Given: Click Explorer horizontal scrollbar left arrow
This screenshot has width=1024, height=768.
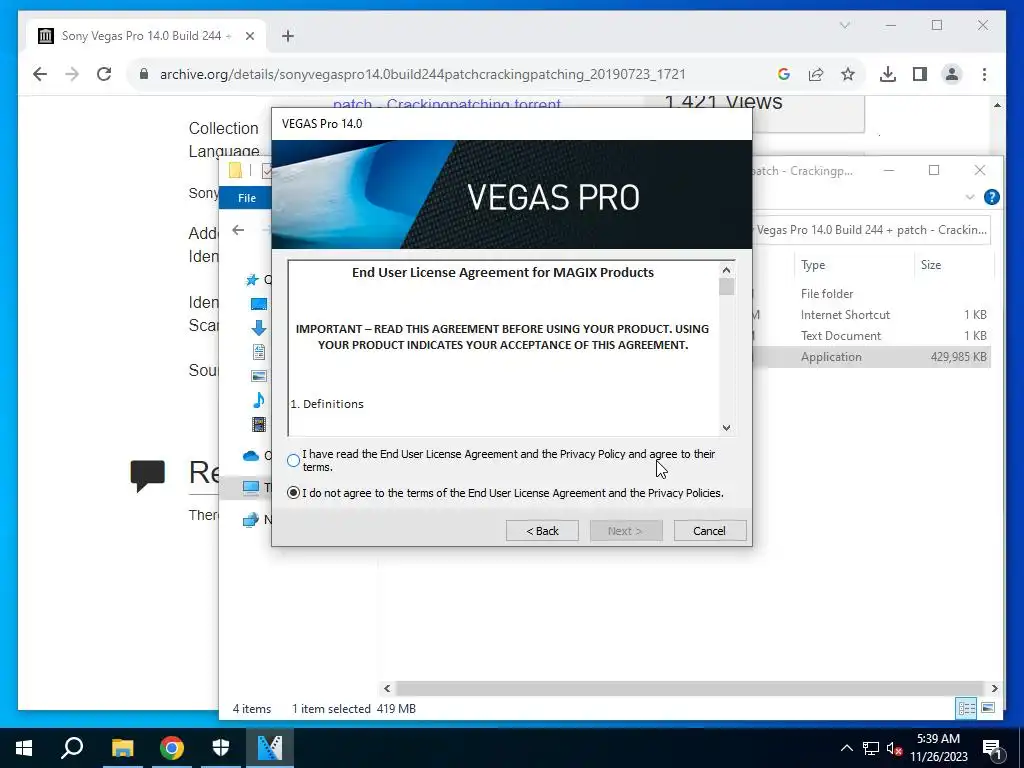Looking at the screenshot, I should [x=387, y=688].
